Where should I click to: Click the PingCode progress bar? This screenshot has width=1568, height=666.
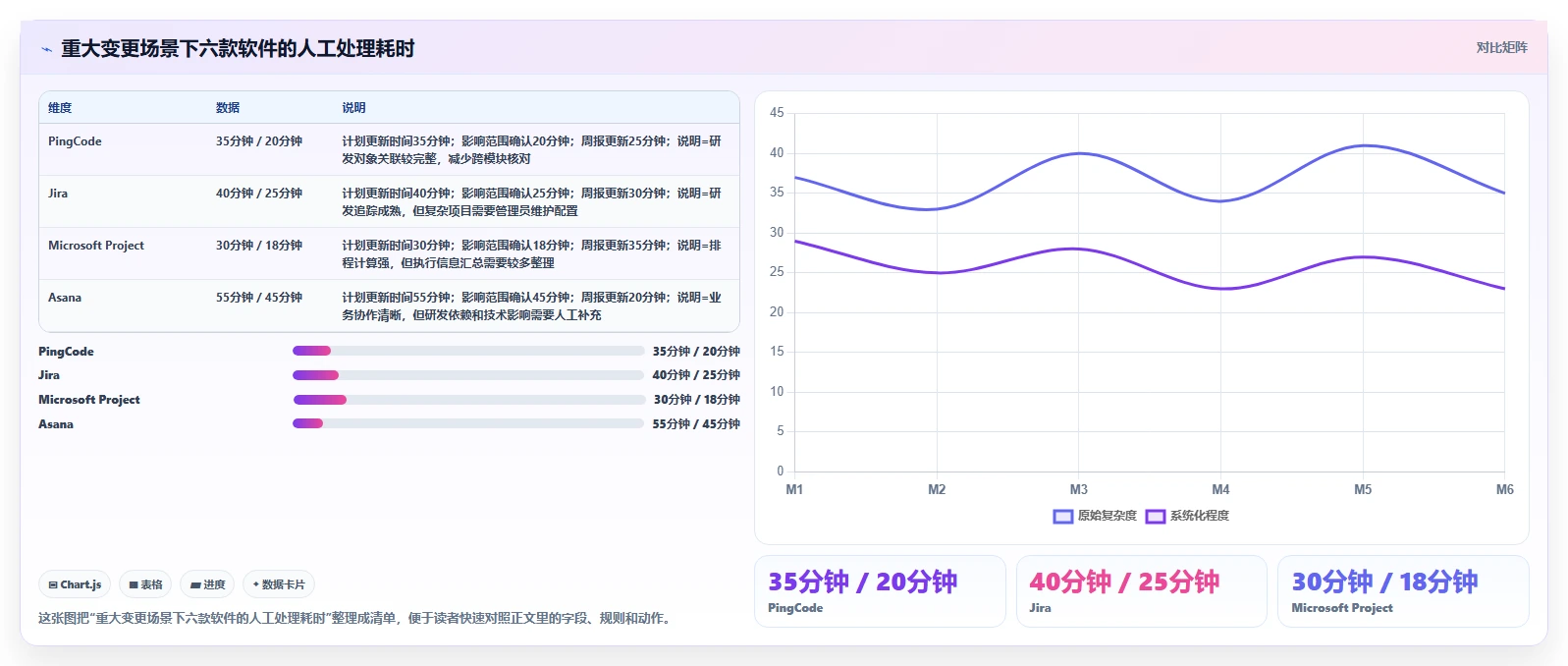click(x=468, y=351)
